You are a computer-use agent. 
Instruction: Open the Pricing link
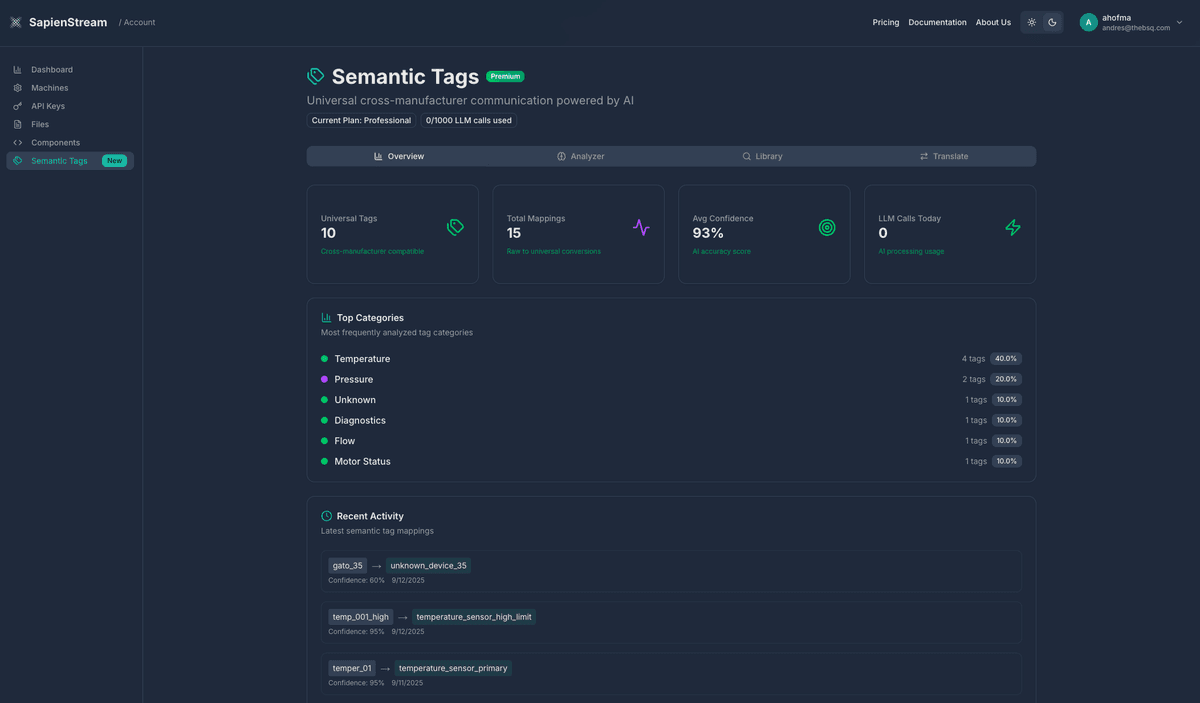tap(885, 22)
